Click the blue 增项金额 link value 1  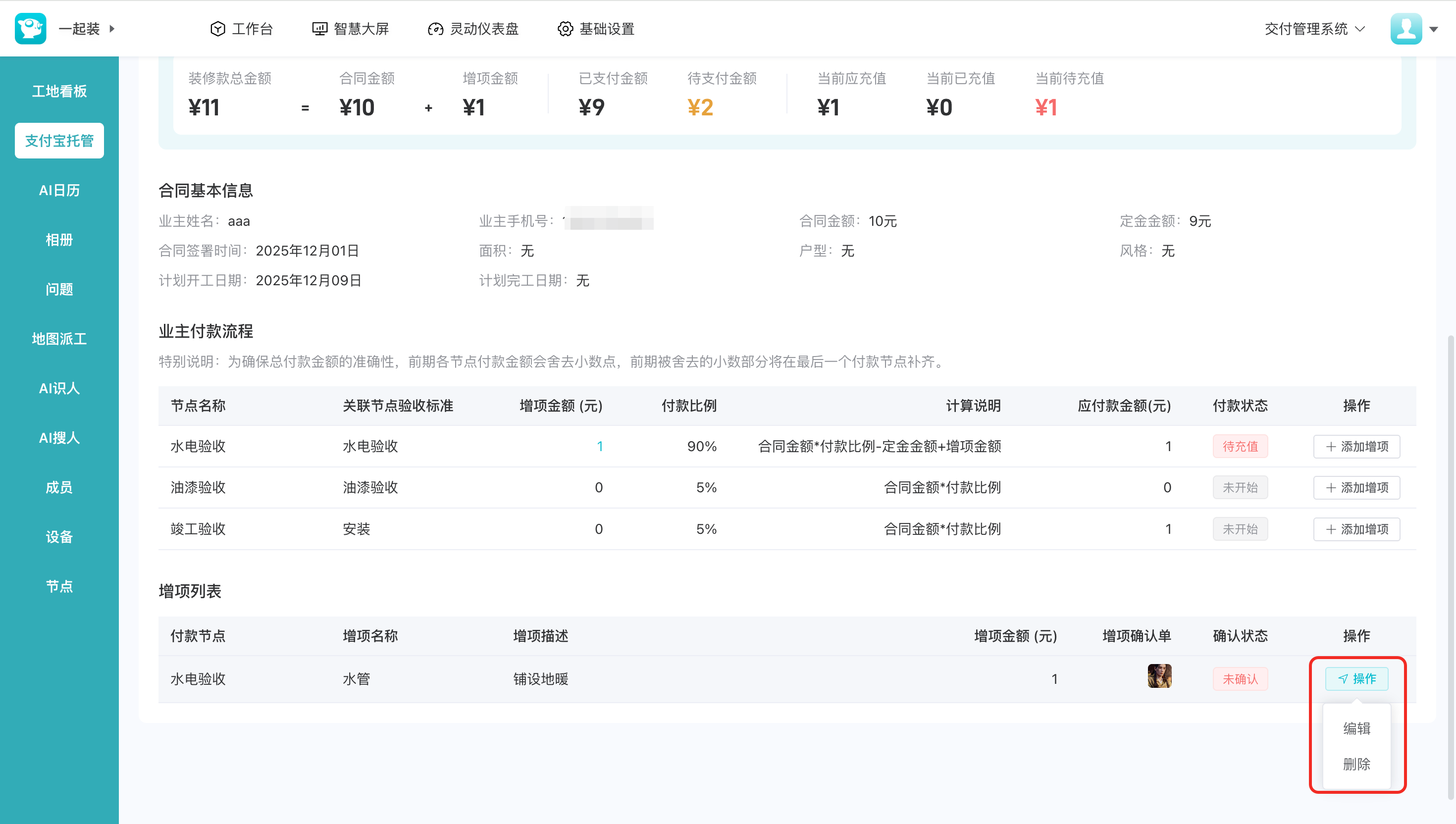pos(599,447)
